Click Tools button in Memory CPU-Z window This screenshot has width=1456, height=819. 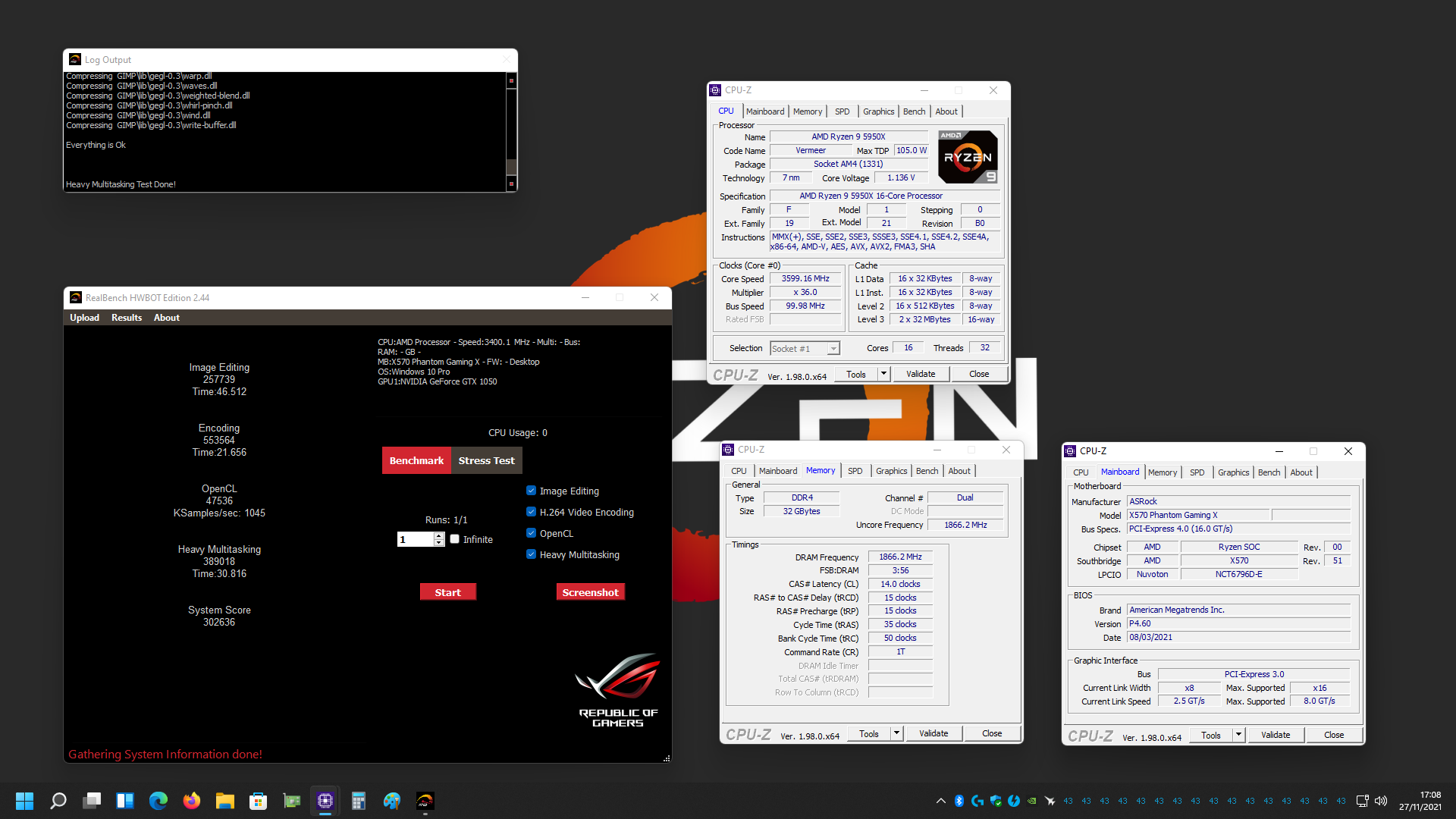tap(869, 733)
